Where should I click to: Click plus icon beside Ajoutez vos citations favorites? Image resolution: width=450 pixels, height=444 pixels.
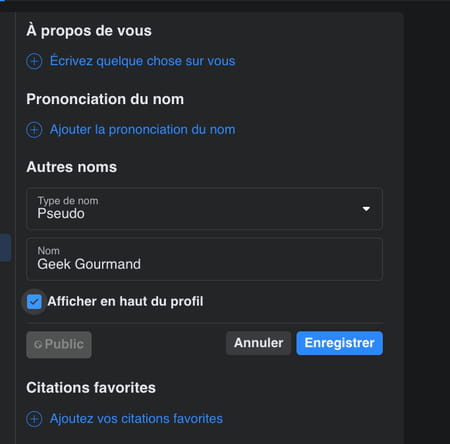point(34,419)
